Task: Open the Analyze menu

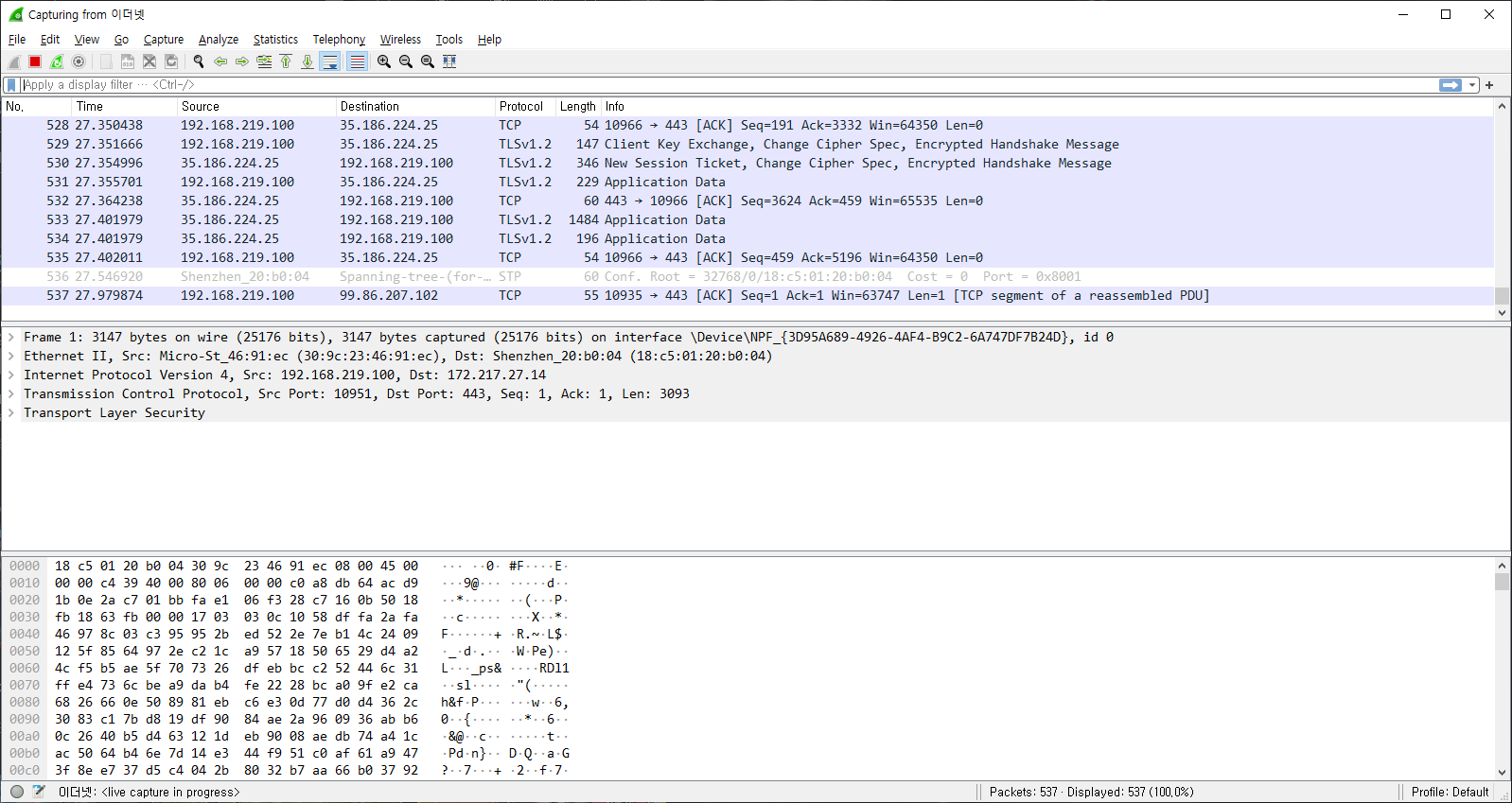Action: coord(219,40)
